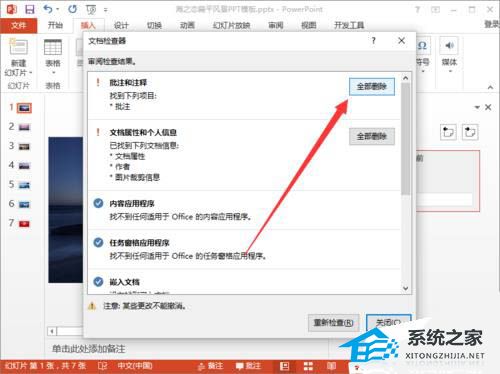Switch to the 幻灯片放映 ribbon tab
This screenshot has width=500, height=374.
[x=231, y=25]
